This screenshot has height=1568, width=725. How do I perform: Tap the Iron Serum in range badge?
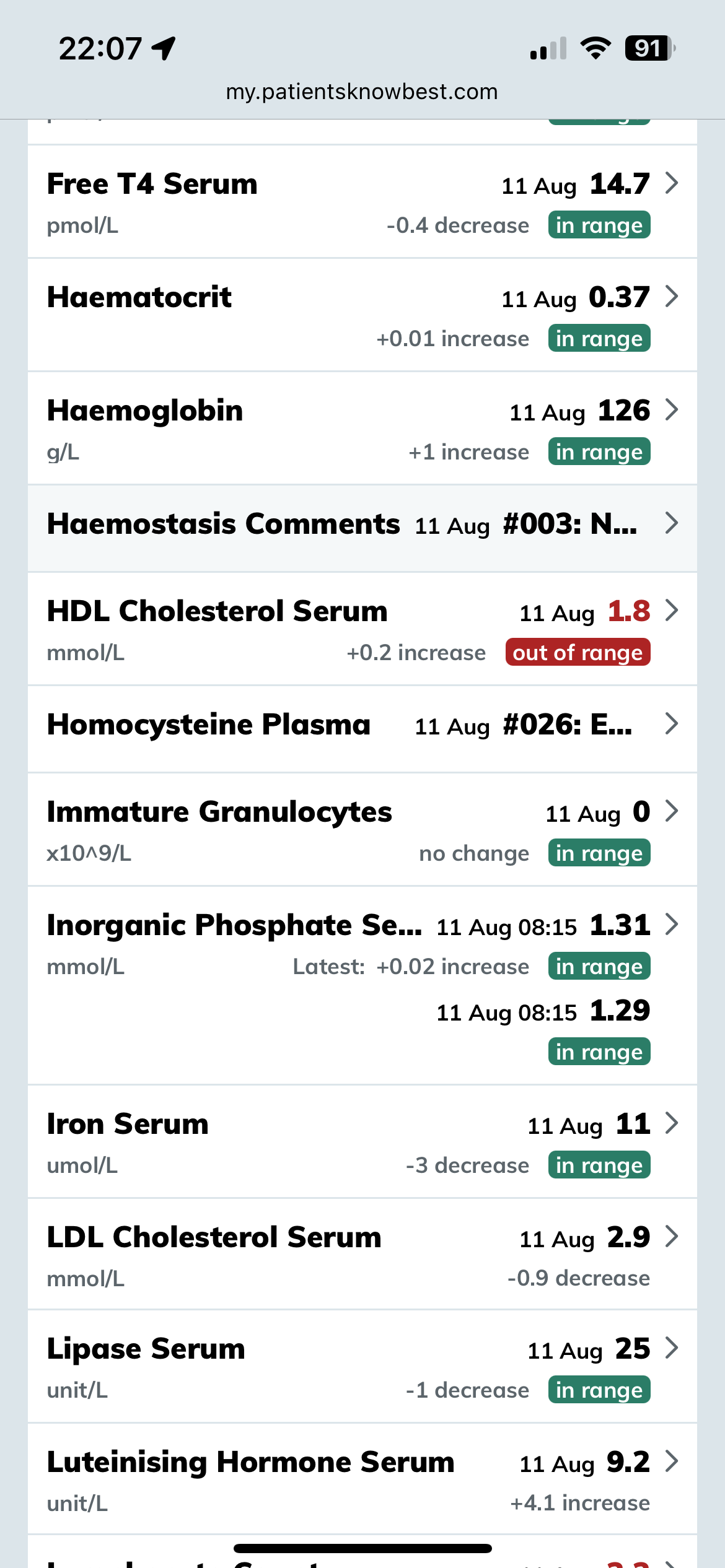click(599, 1165)
